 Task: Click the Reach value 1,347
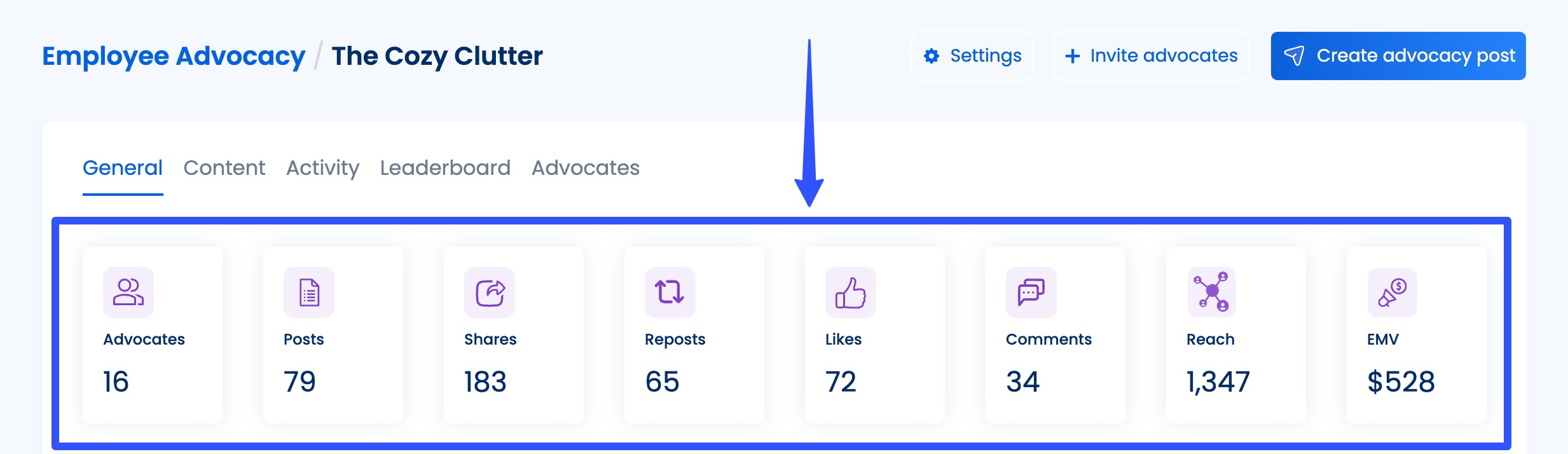tap(1218, 382)
